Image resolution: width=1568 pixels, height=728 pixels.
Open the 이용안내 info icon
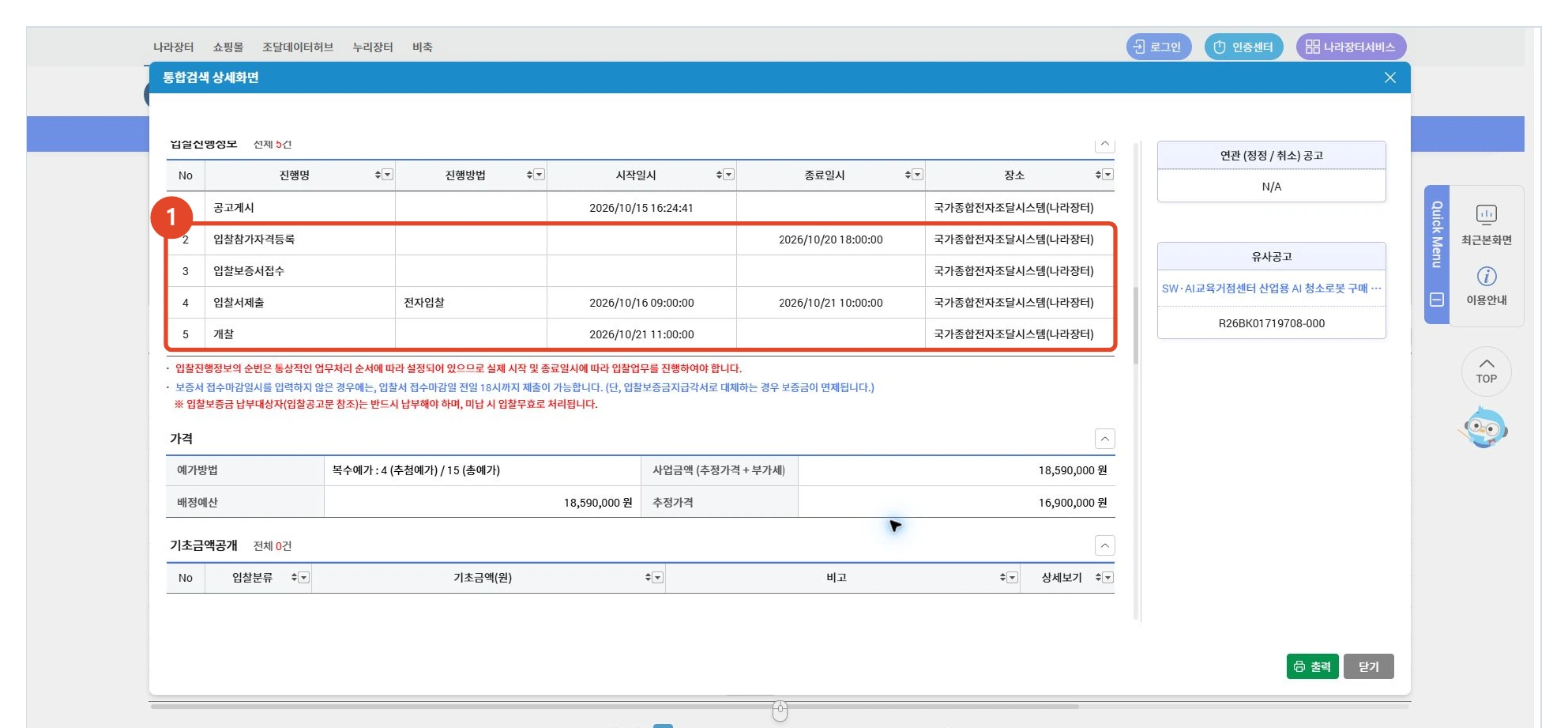click(1486, 286)
